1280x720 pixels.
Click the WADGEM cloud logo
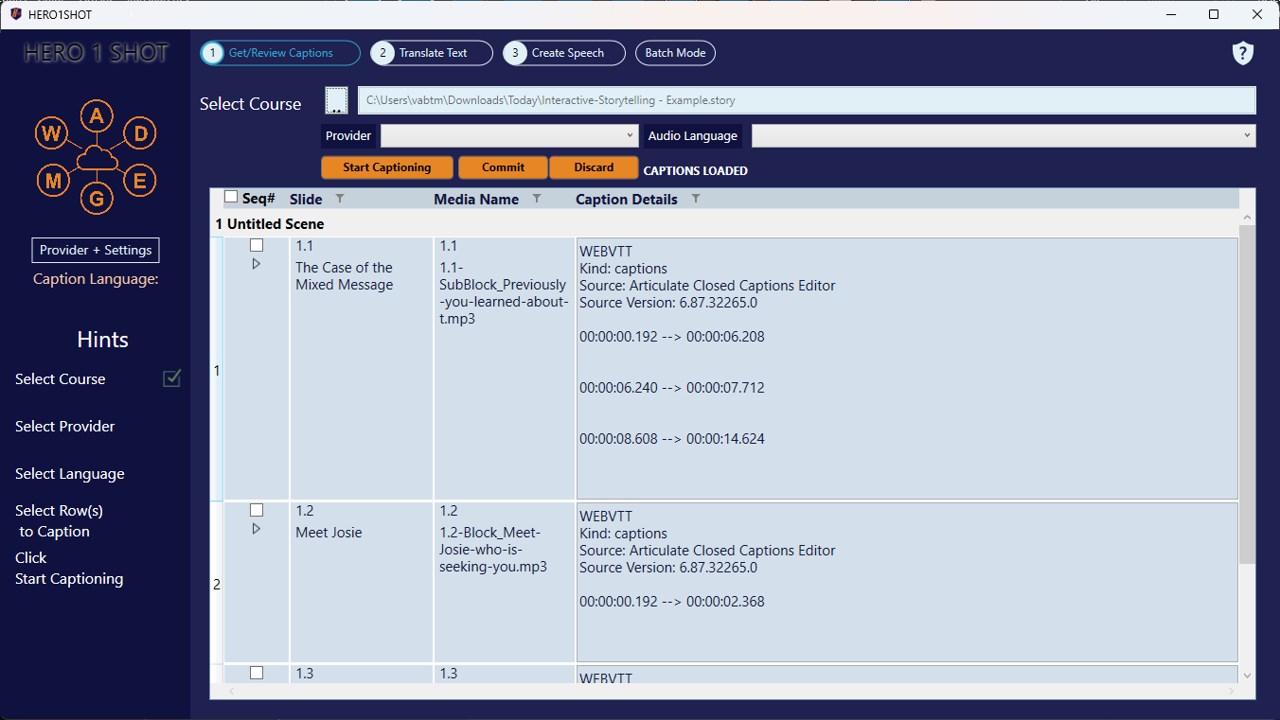tap(96, 158)
